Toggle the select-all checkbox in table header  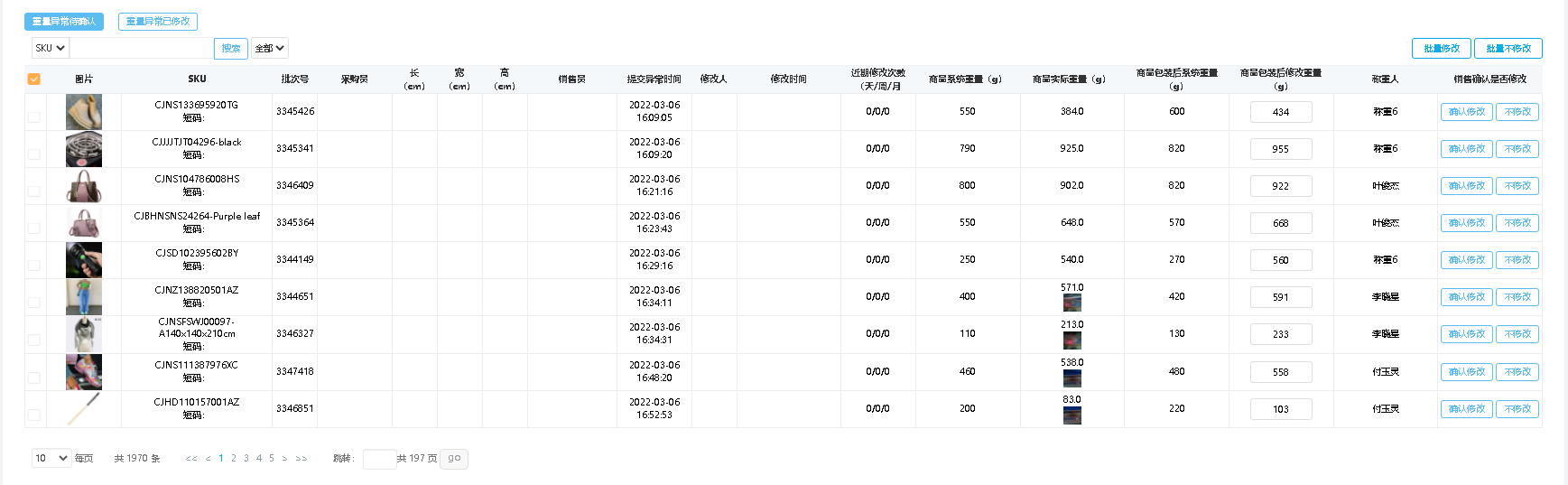click(34, 79)
